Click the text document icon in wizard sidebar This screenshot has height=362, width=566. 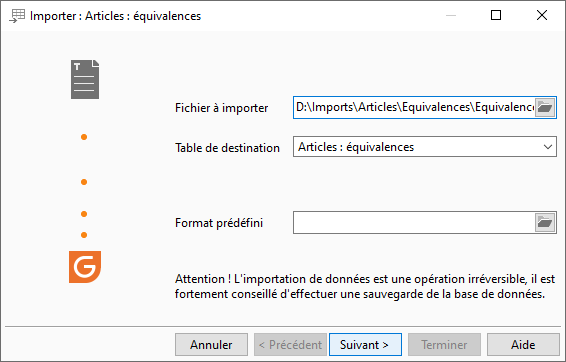coord(85,79)
